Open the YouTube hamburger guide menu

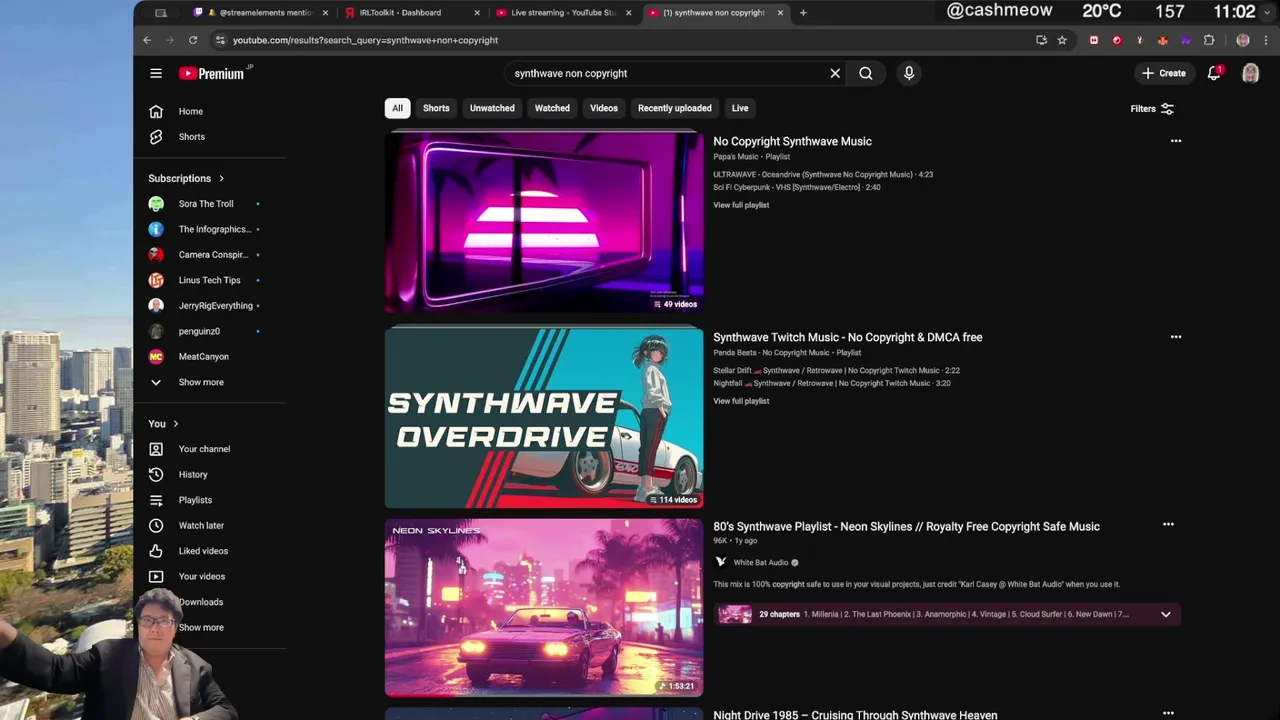coord(156,73)
